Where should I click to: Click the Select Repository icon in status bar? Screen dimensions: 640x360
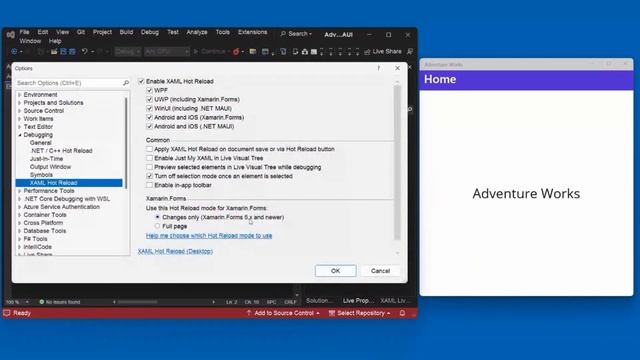331,313
